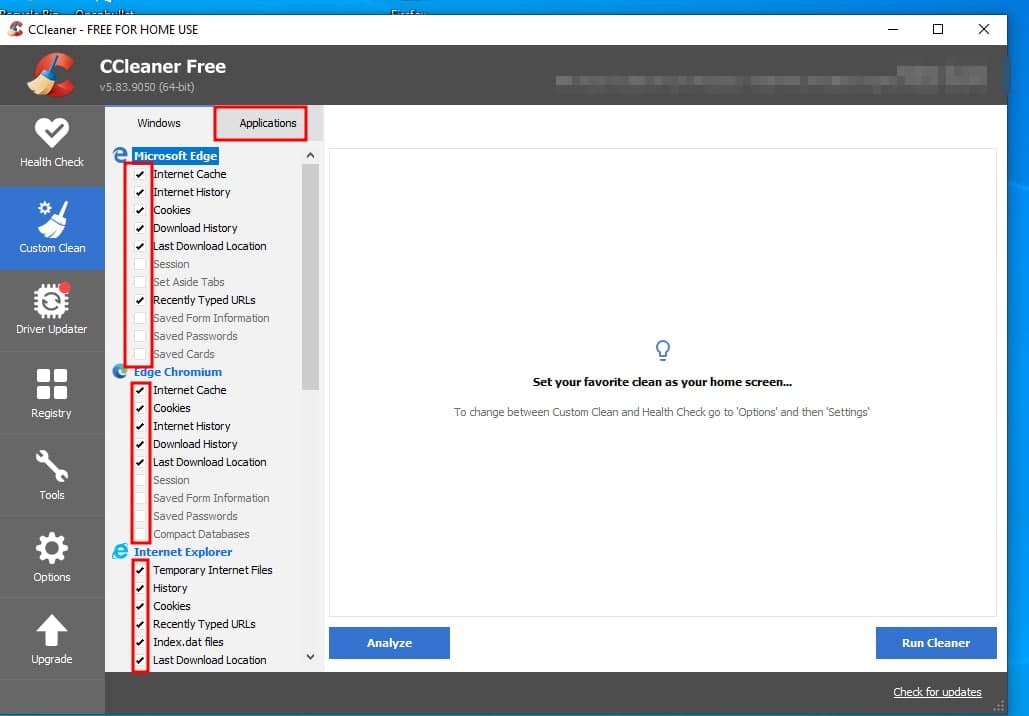Click the lightbulb tip icon
Image resolution: width=1029 pixels, height=716 pixels.
click(x=662, y=350)
